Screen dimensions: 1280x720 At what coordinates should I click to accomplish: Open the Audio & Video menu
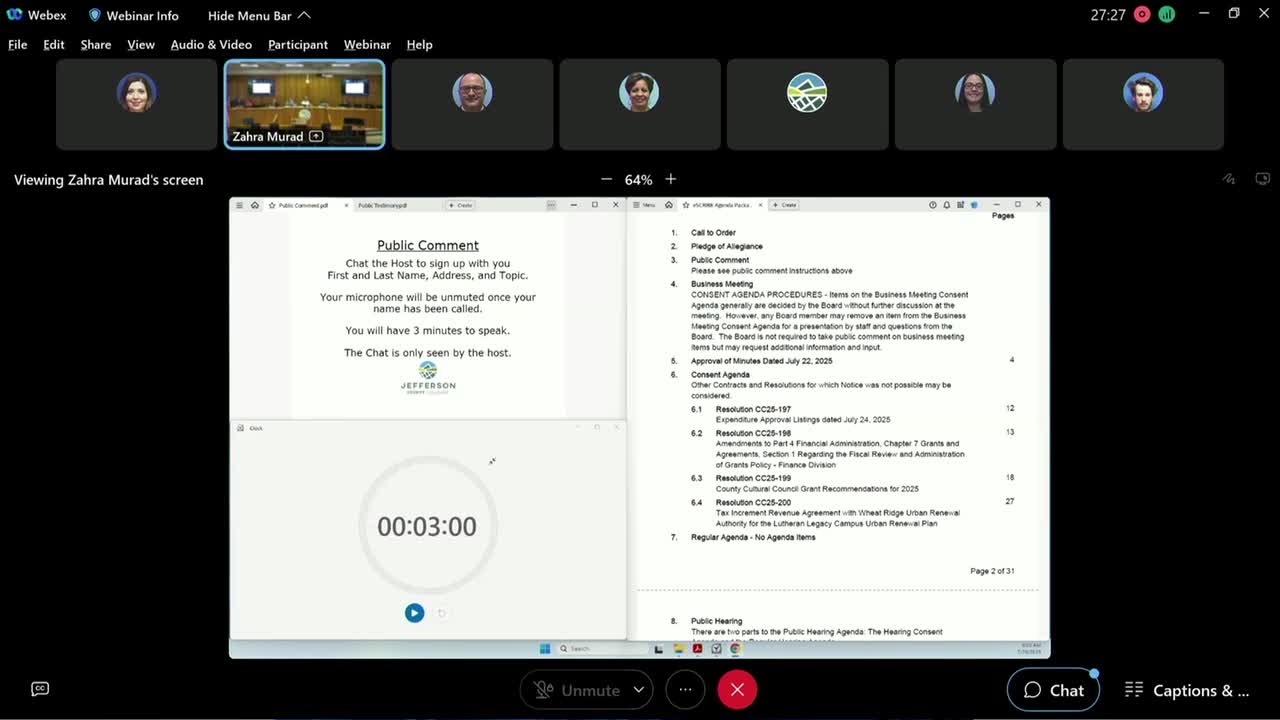211,45
